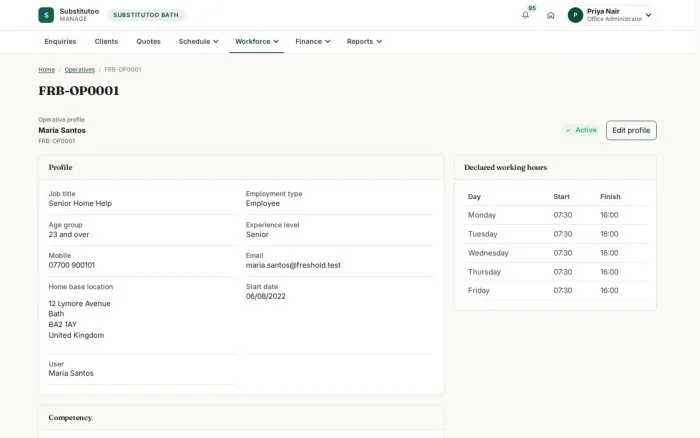Image resolution: width=700 pixels, height=438 pixels.
Task: Click the Substitutoo green logo icon
Action: tap(46, 15)
